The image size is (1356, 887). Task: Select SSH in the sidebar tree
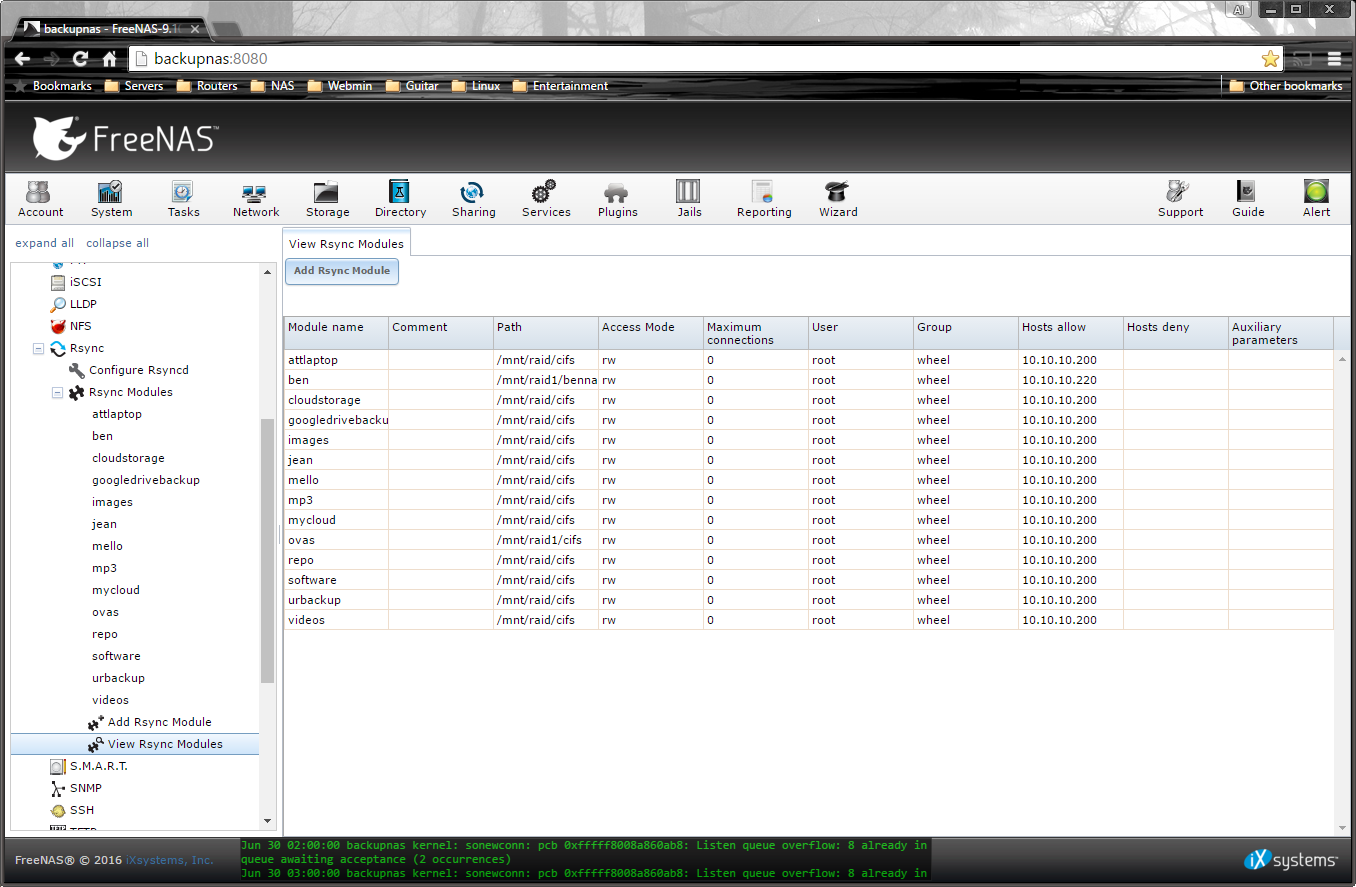[81, 810]
